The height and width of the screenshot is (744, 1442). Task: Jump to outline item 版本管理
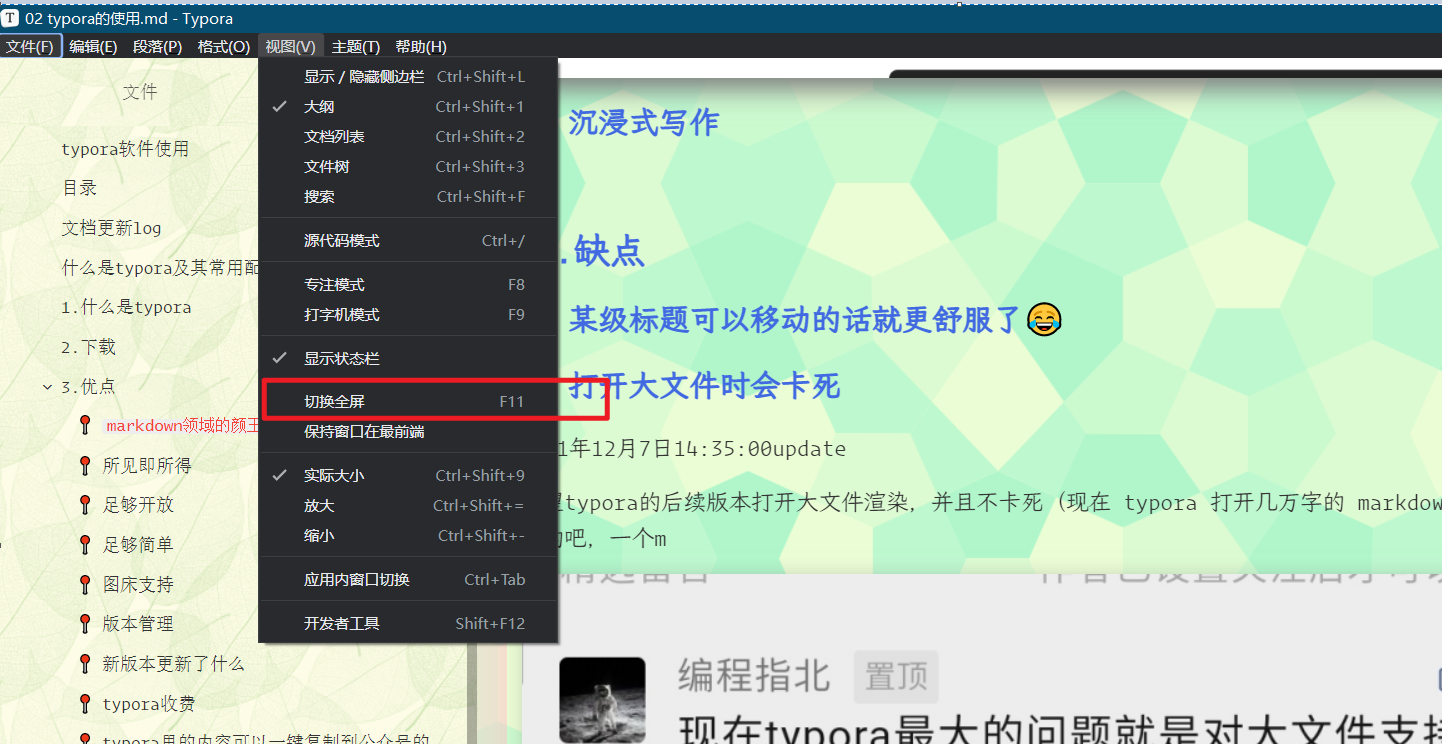pyautogui.click(x=138, y=624)
